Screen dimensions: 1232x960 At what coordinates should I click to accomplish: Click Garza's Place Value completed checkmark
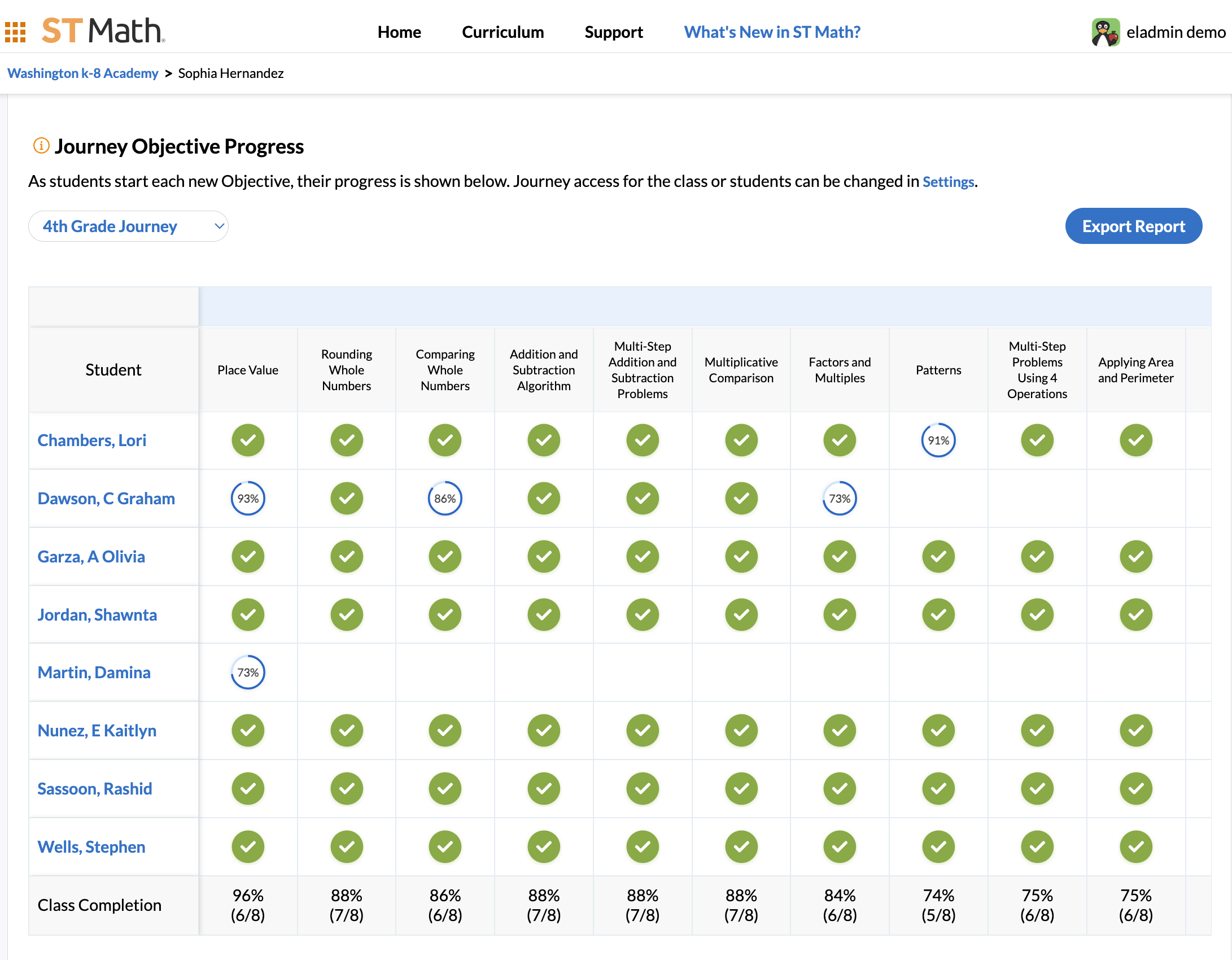(x=248, y=557)
